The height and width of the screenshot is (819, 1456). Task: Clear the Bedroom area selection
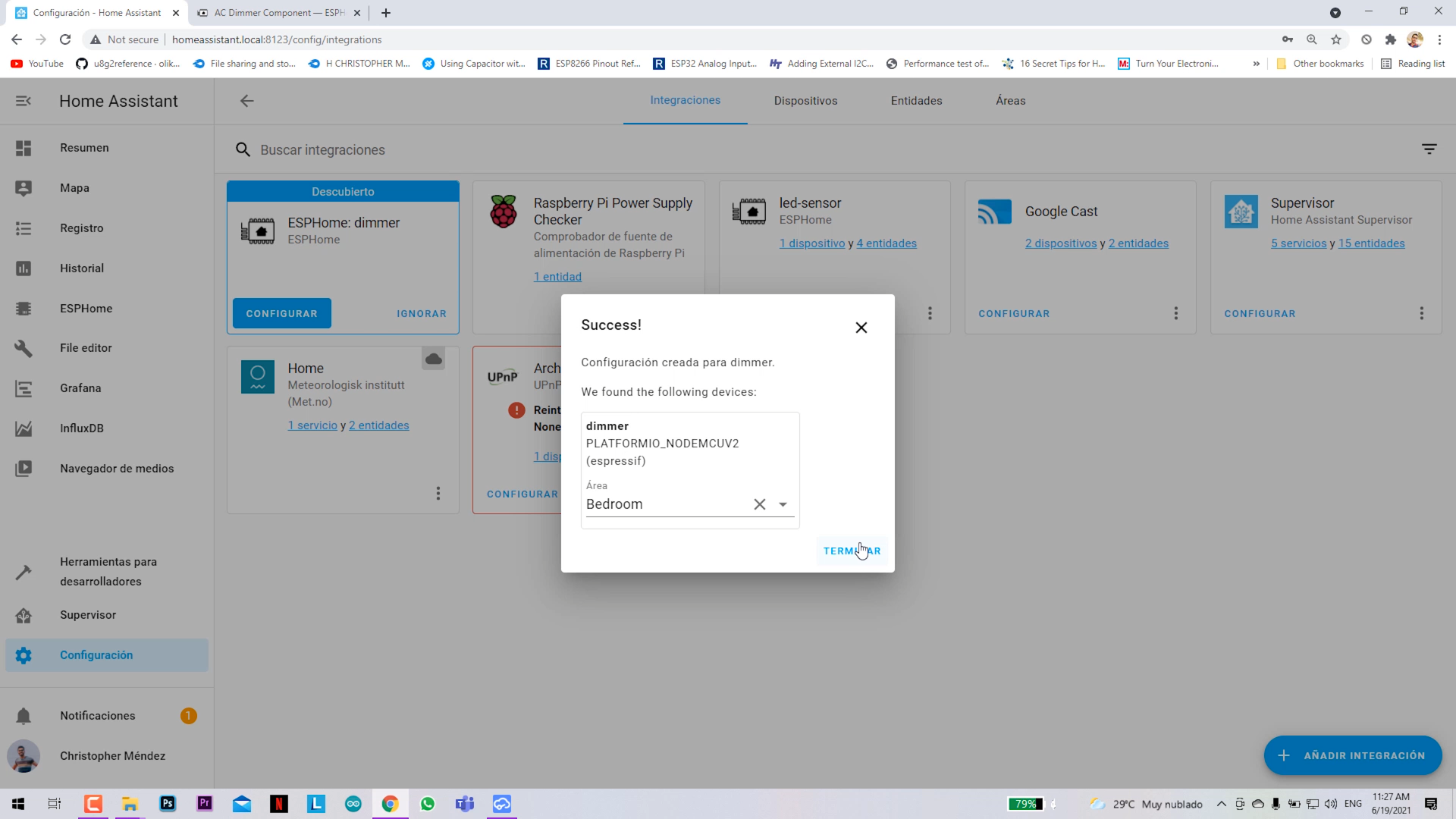click(x=759, y=504)
